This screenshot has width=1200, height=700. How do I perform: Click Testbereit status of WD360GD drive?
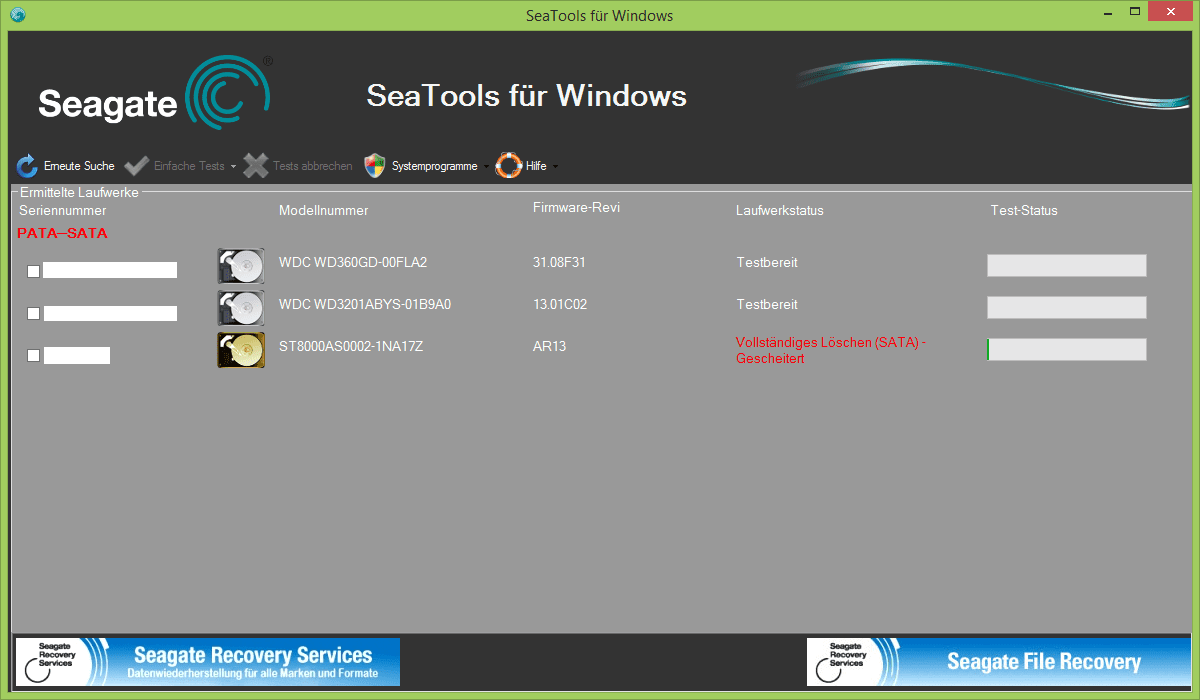click(x=767, y=263)
